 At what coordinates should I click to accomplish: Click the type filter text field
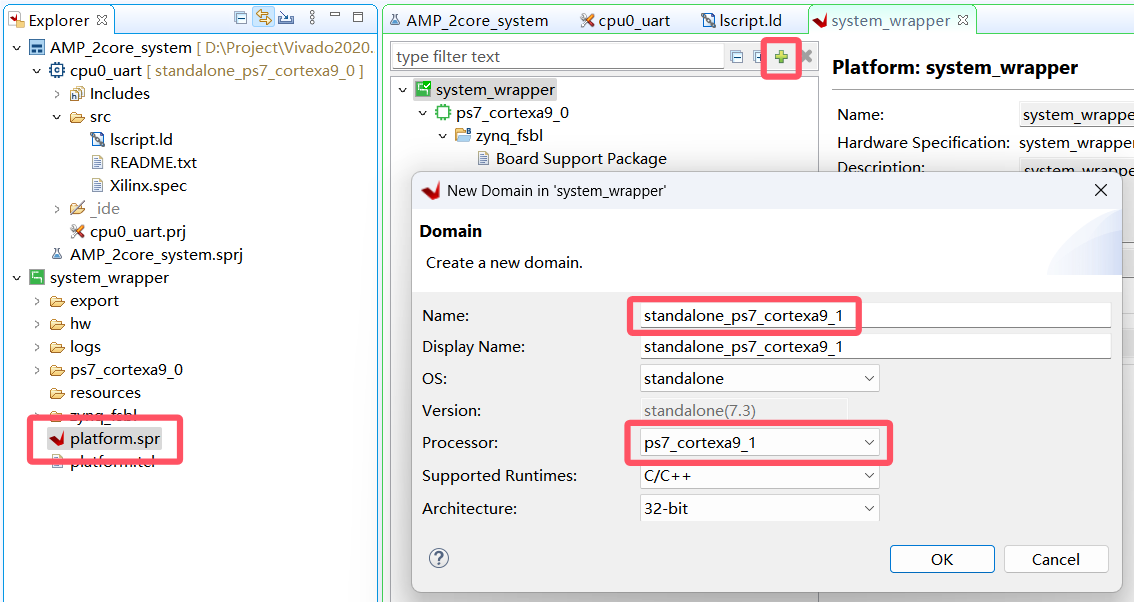pyautogui.click(x=557, y=56)
